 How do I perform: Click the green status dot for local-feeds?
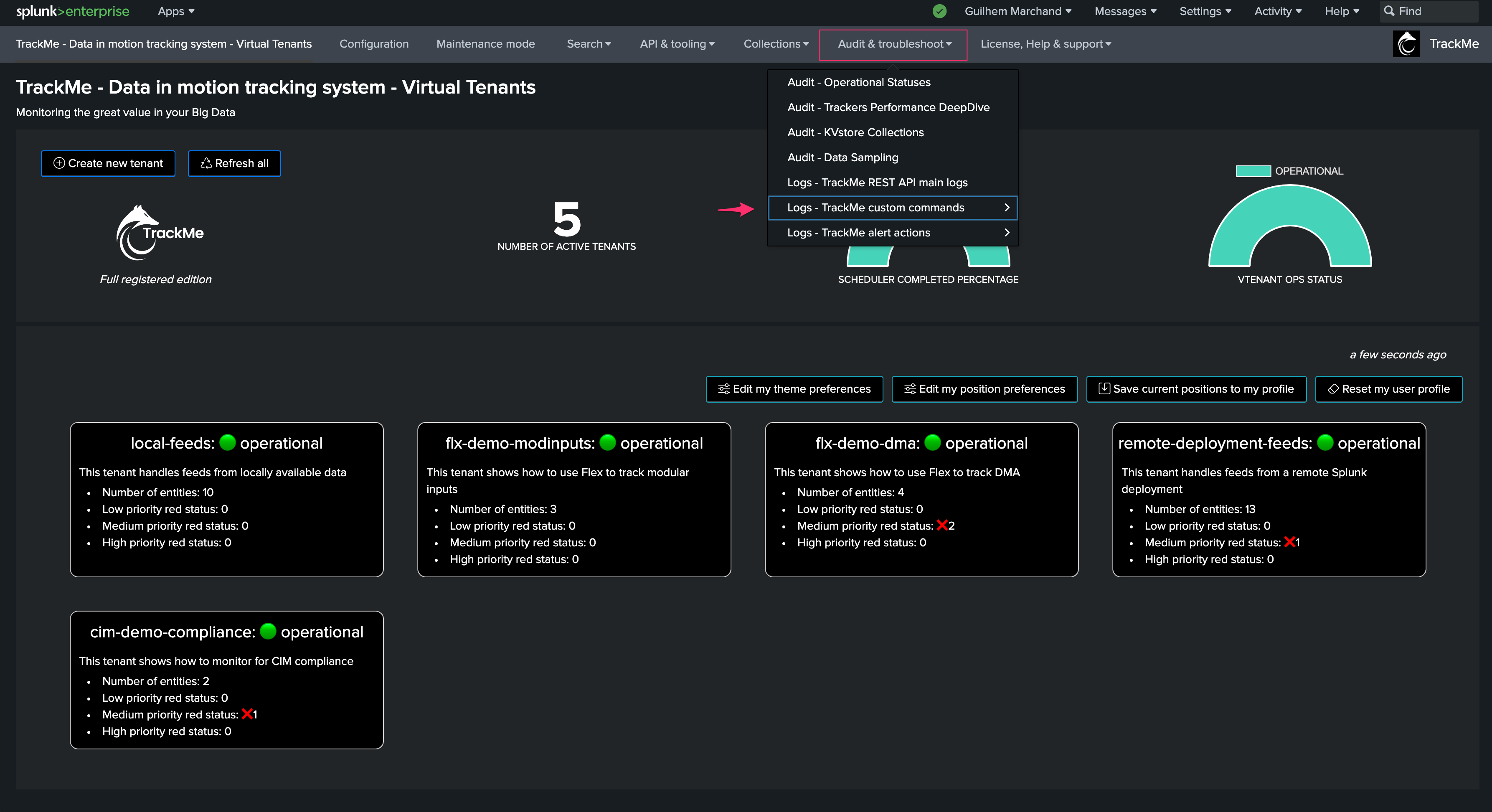(228, 442)
